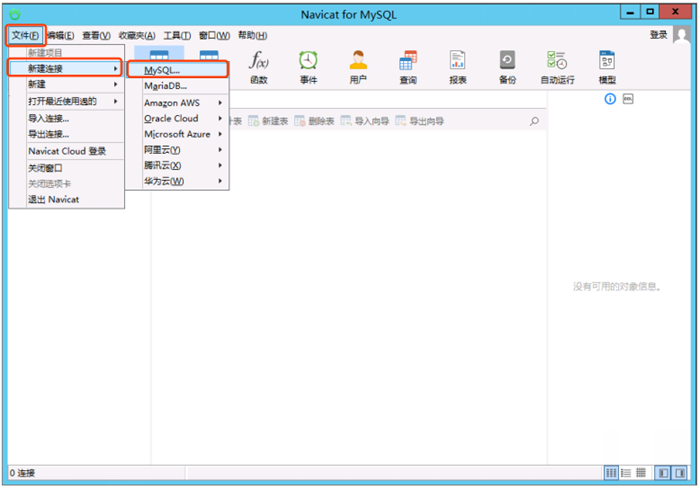Click the search magnifier in object list
Viewport: 700px width, 490px height.
pyautogui.click(x=534, y=121)
